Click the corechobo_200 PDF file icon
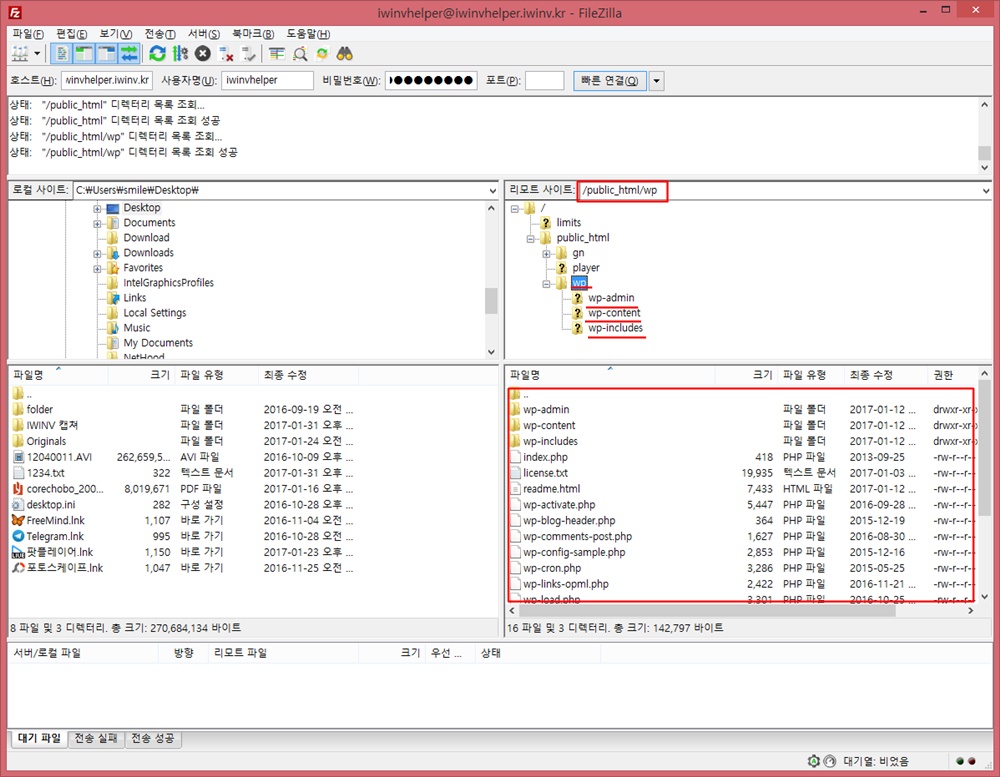Screen dimensions: 1000x777 click(x=18, y=489)
